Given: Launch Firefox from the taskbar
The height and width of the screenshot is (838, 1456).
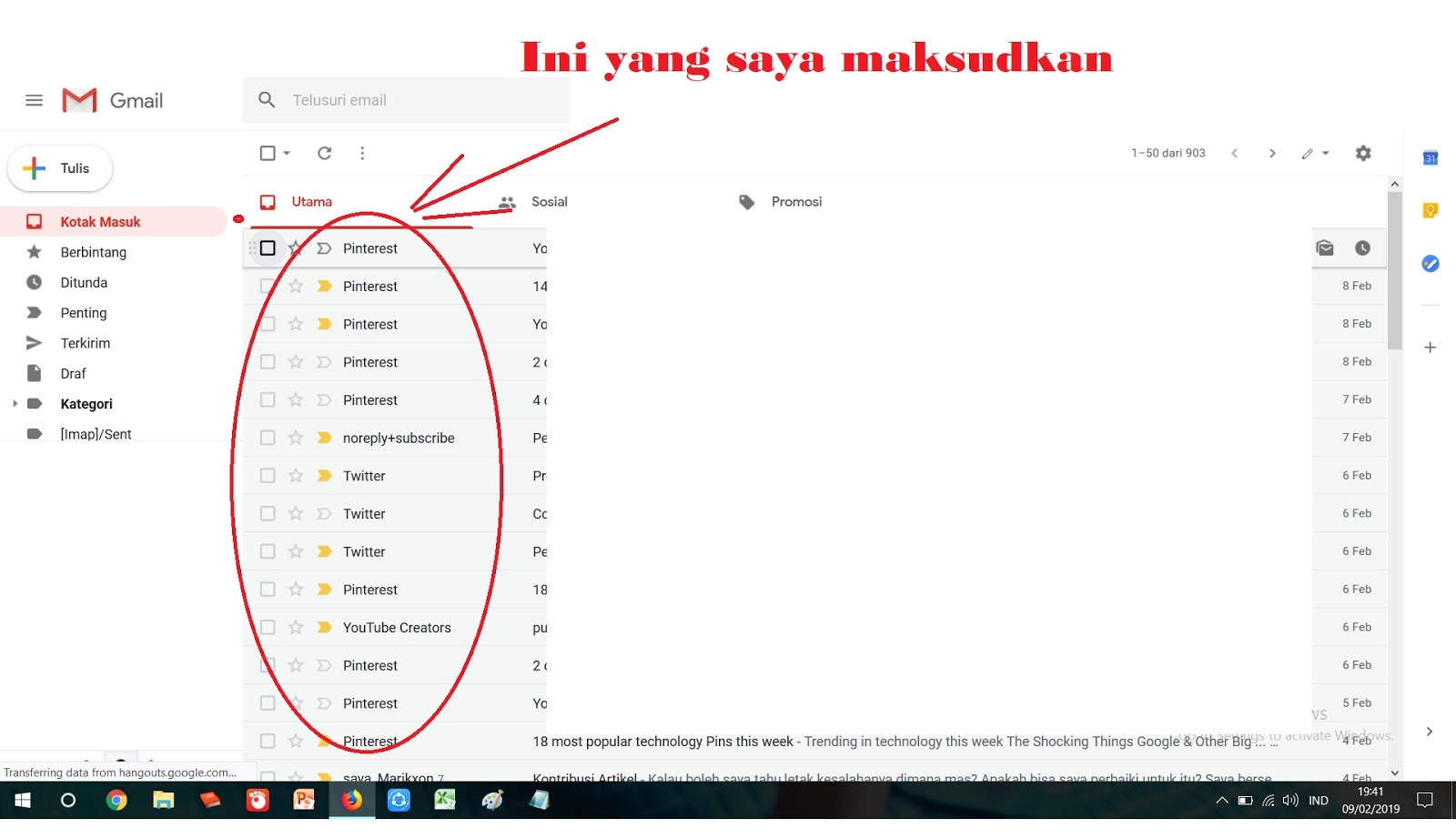Looking at the screenshot, I should click(351, 801).
